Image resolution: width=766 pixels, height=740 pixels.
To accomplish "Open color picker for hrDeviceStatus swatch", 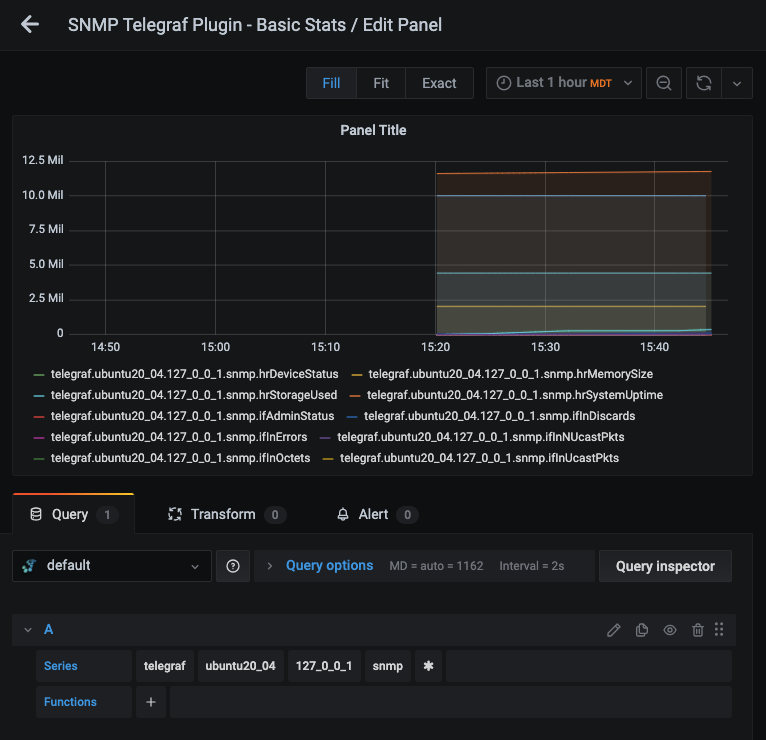I will [39, 375].
